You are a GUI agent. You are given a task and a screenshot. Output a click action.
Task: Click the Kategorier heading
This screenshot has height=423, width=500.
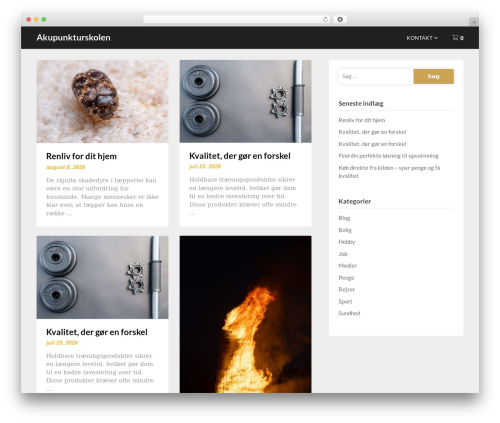click(x=355, y=201)
